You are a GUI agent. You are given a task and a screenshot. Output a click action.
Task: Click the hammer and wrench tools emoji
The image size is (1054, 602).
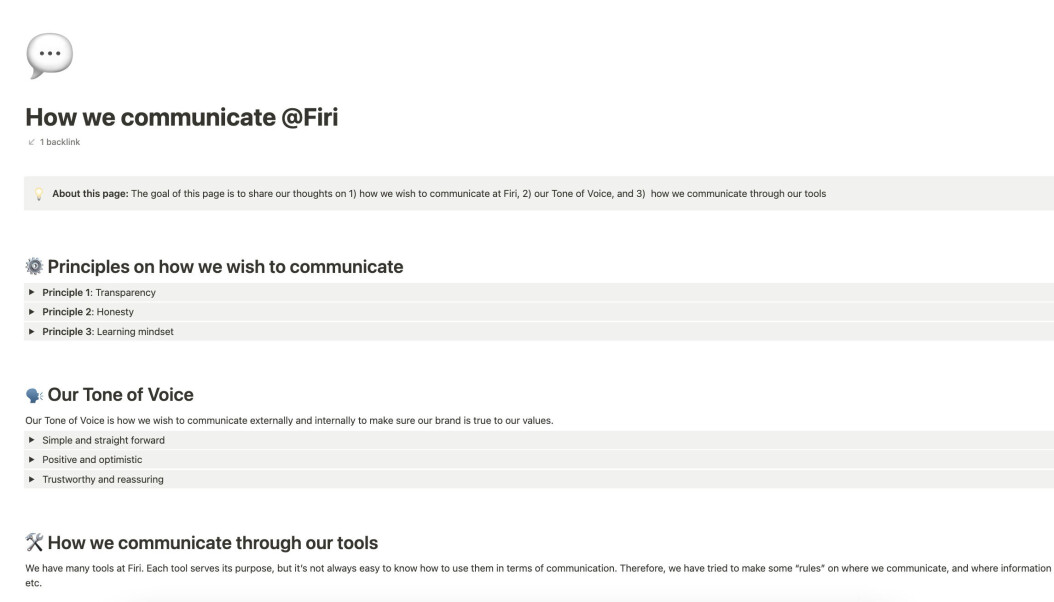[x=34, y=542]
